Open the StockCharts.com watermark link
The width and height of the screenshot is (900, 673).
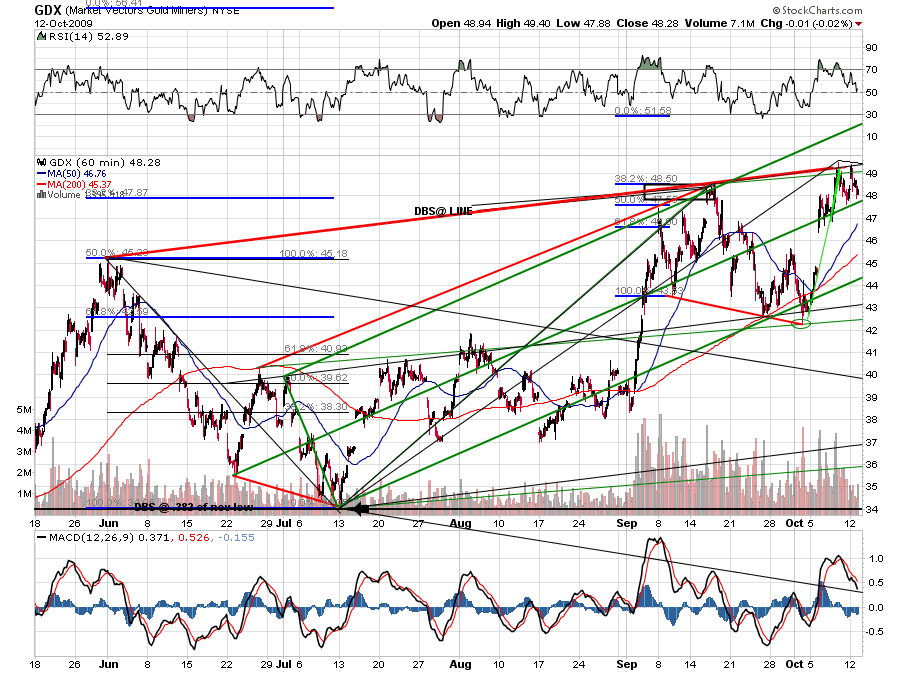click(x=817, y=10)
